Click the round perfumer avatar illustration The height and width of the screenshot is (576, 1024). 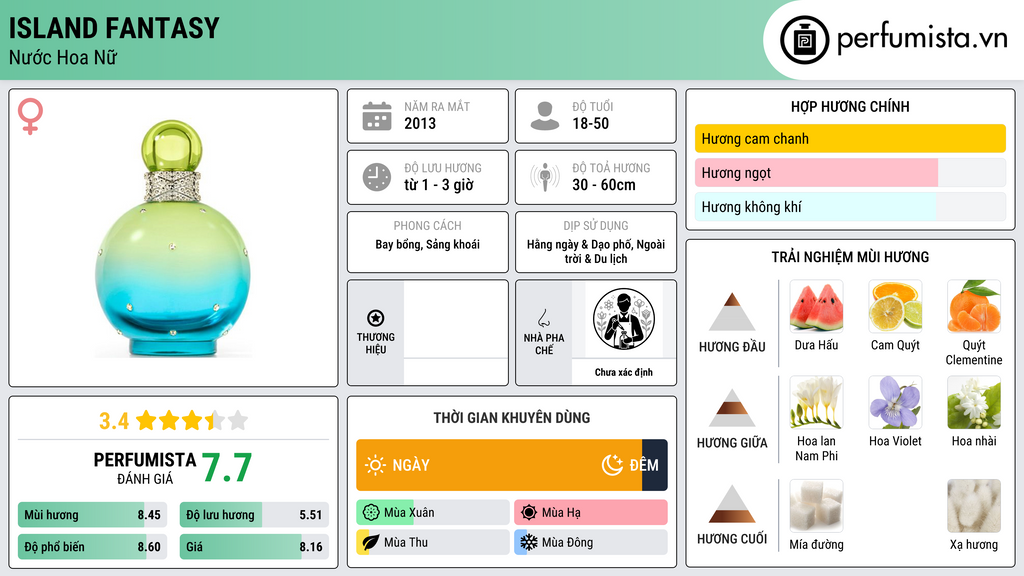click(x=624, y=319)
